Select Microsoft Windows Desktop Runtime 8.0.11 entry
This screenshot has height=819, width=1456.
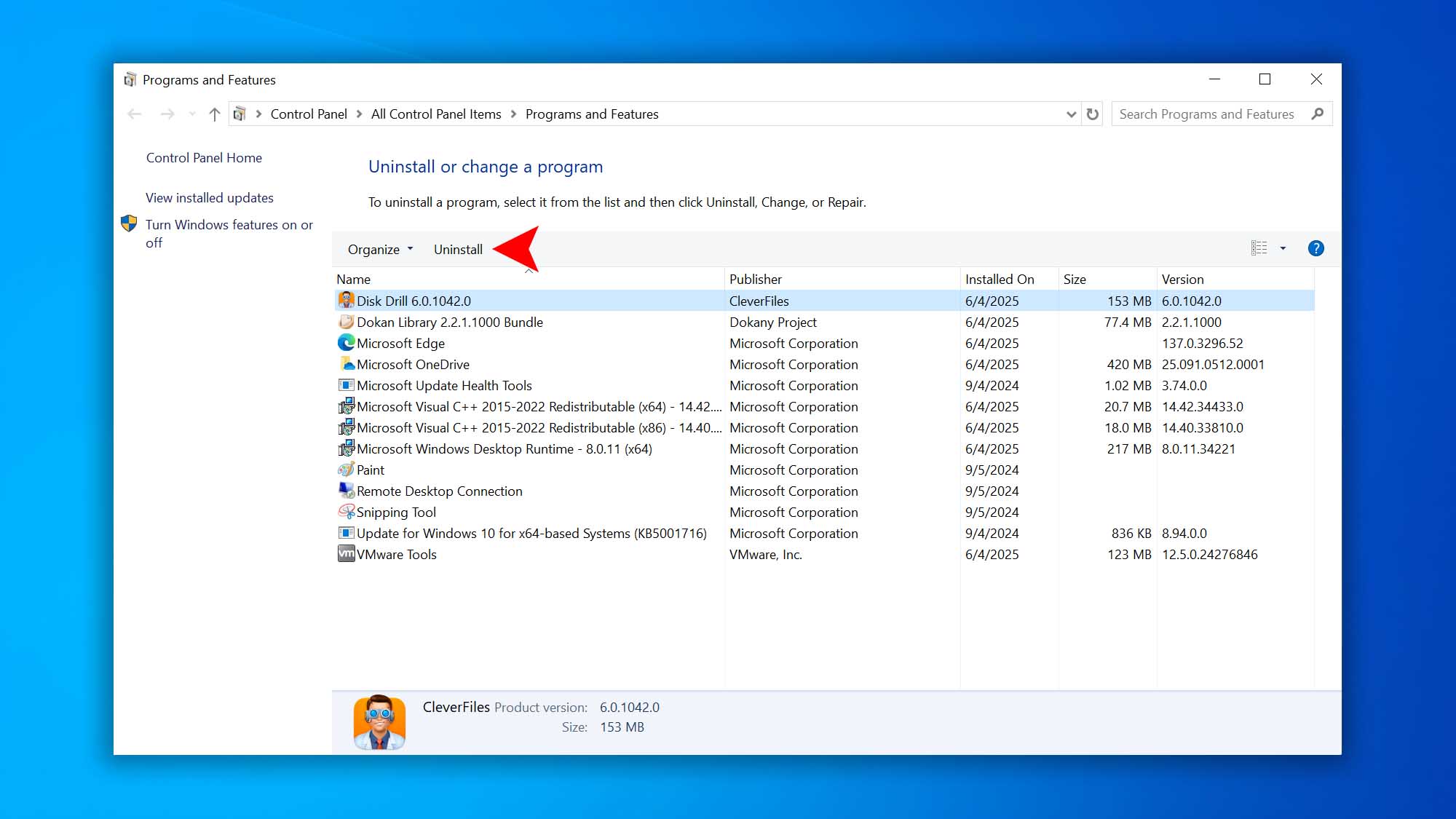tap(505, 448)
